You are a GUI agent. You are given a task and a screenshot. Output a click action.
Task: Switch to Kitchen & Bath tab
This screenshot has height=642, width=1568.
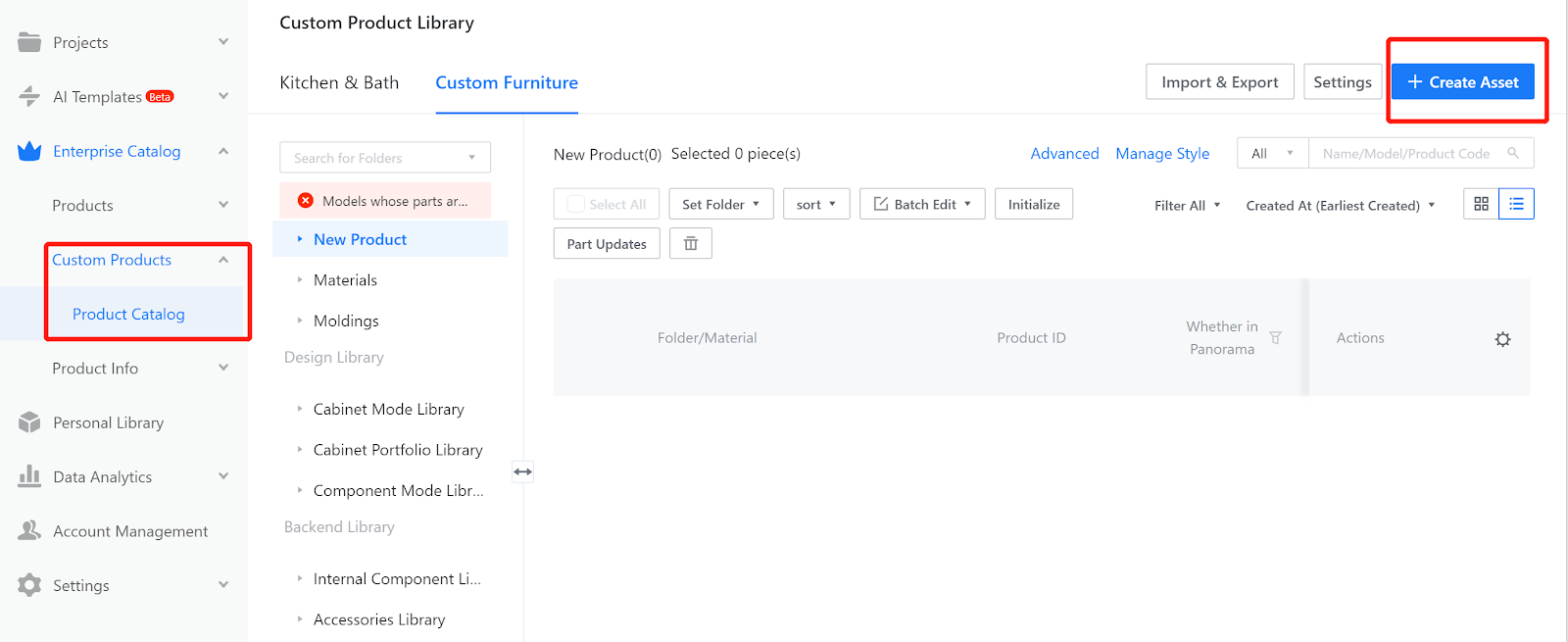click(x=339, y=82)
